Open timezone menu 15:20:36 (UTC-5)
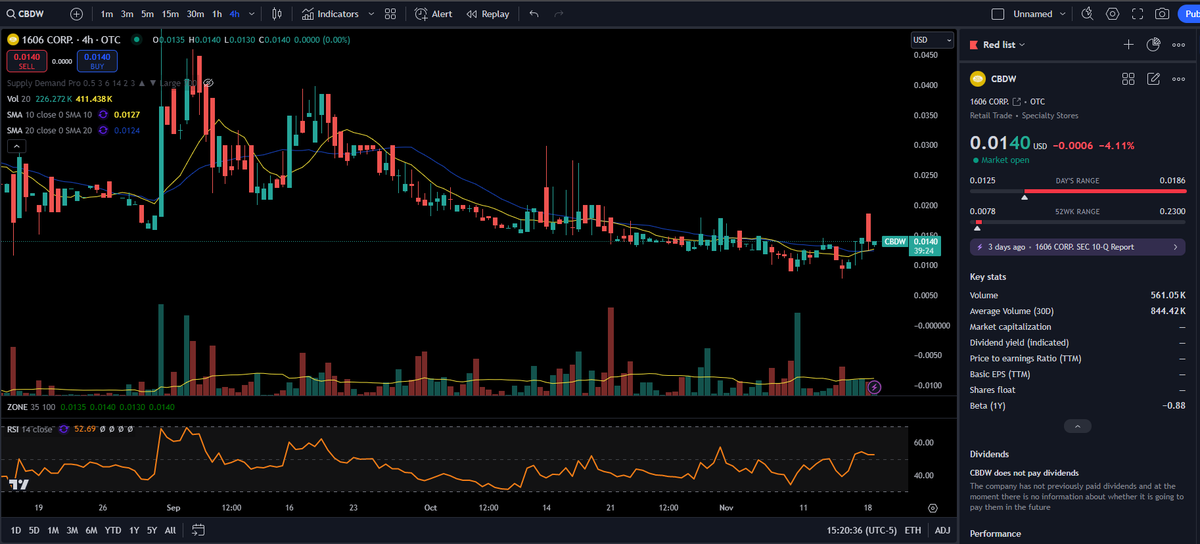This screenshot has width=1200, height=544. (x=861, y=530)
